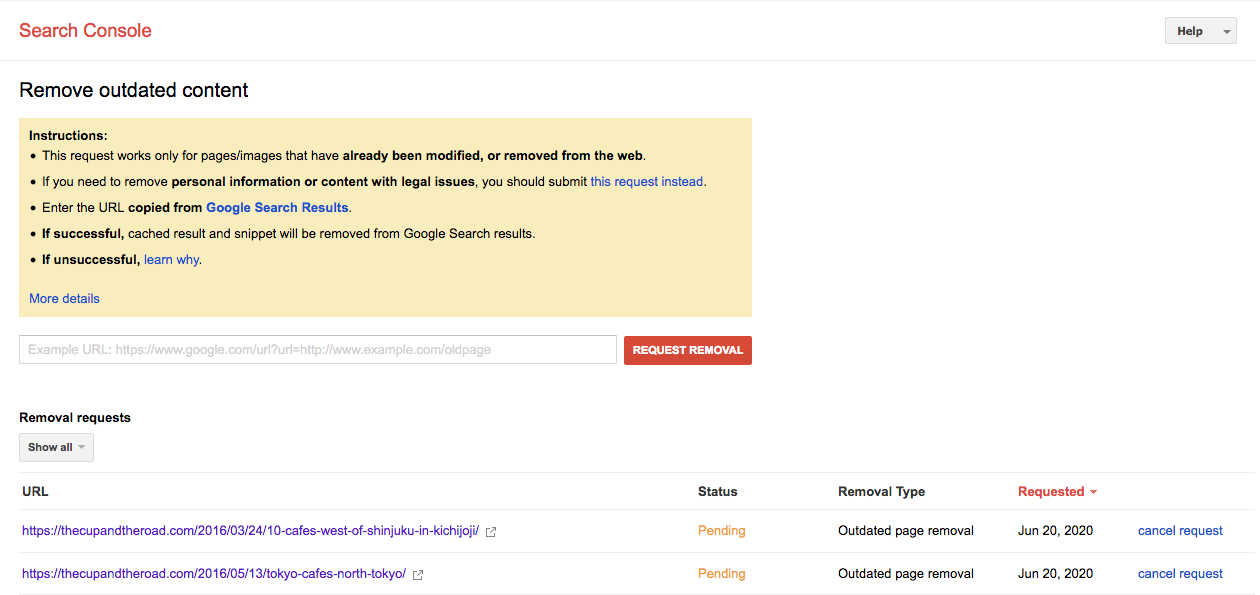Image resolution: width=1260 pixels, height=595 pixels.
Task: Select Outdated page removal in north-tokyo row
Action: point(906,574)
